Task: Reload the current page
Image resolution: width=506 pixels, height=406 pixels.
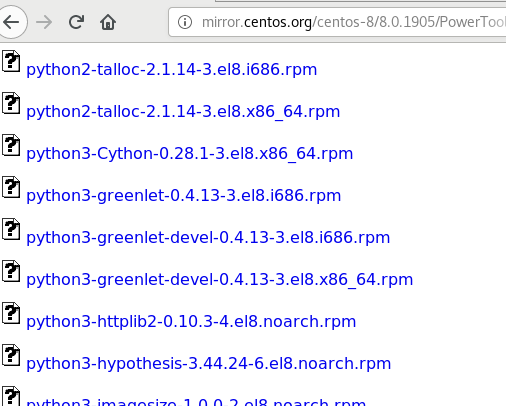Action: tap(76, 22)
